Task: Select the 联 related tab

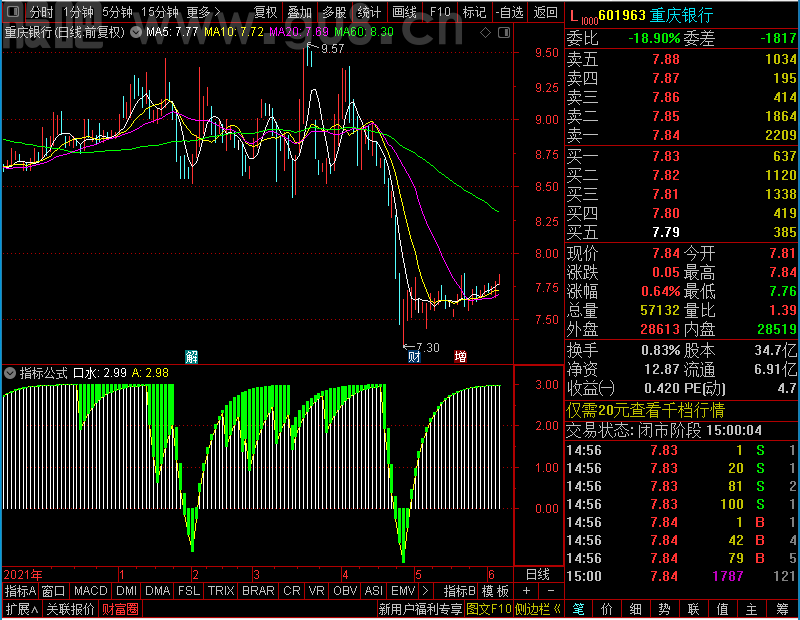Action: click(x=693, y=609)
